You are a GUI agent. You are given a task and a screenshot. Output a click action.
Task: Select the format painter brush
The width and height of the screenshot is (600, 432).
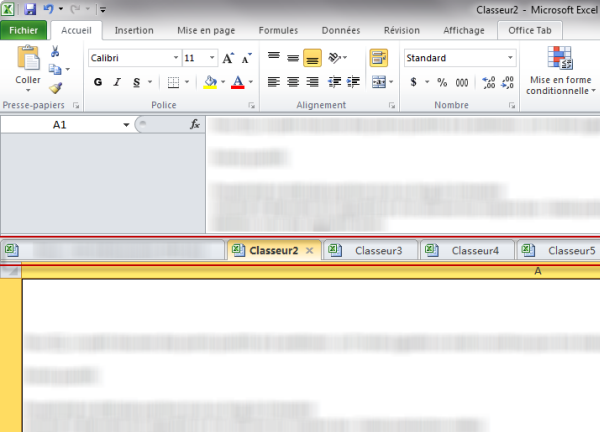coord(55,88)
